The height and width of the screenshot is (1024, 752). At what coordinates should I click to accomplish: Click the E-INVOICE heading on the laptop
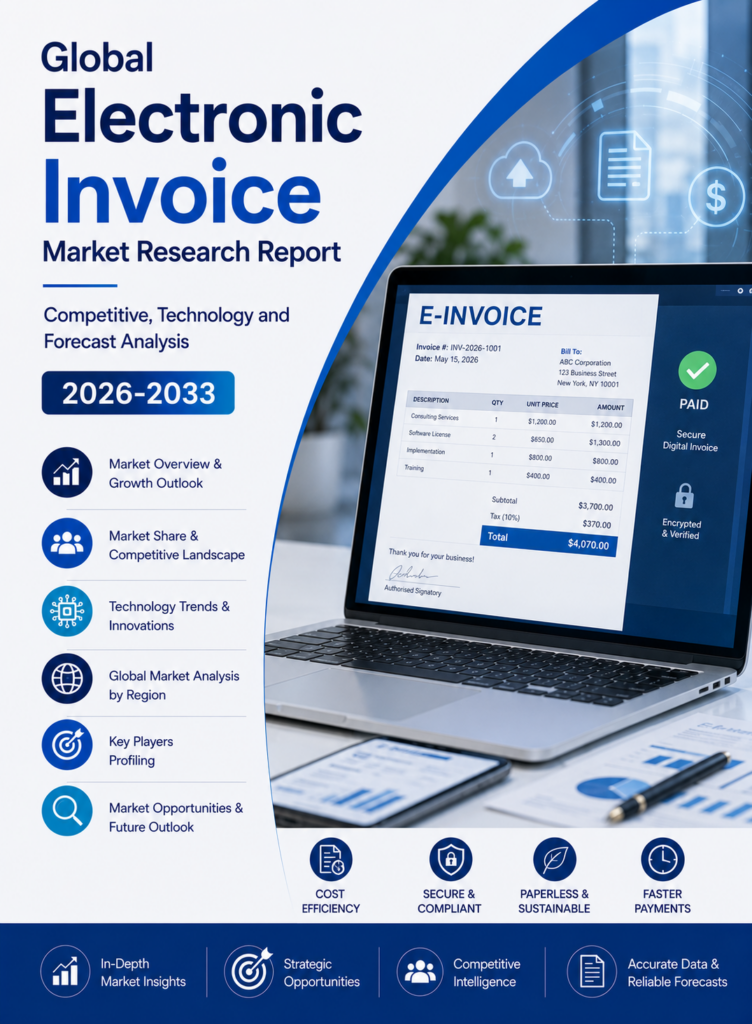pos(480,316)
